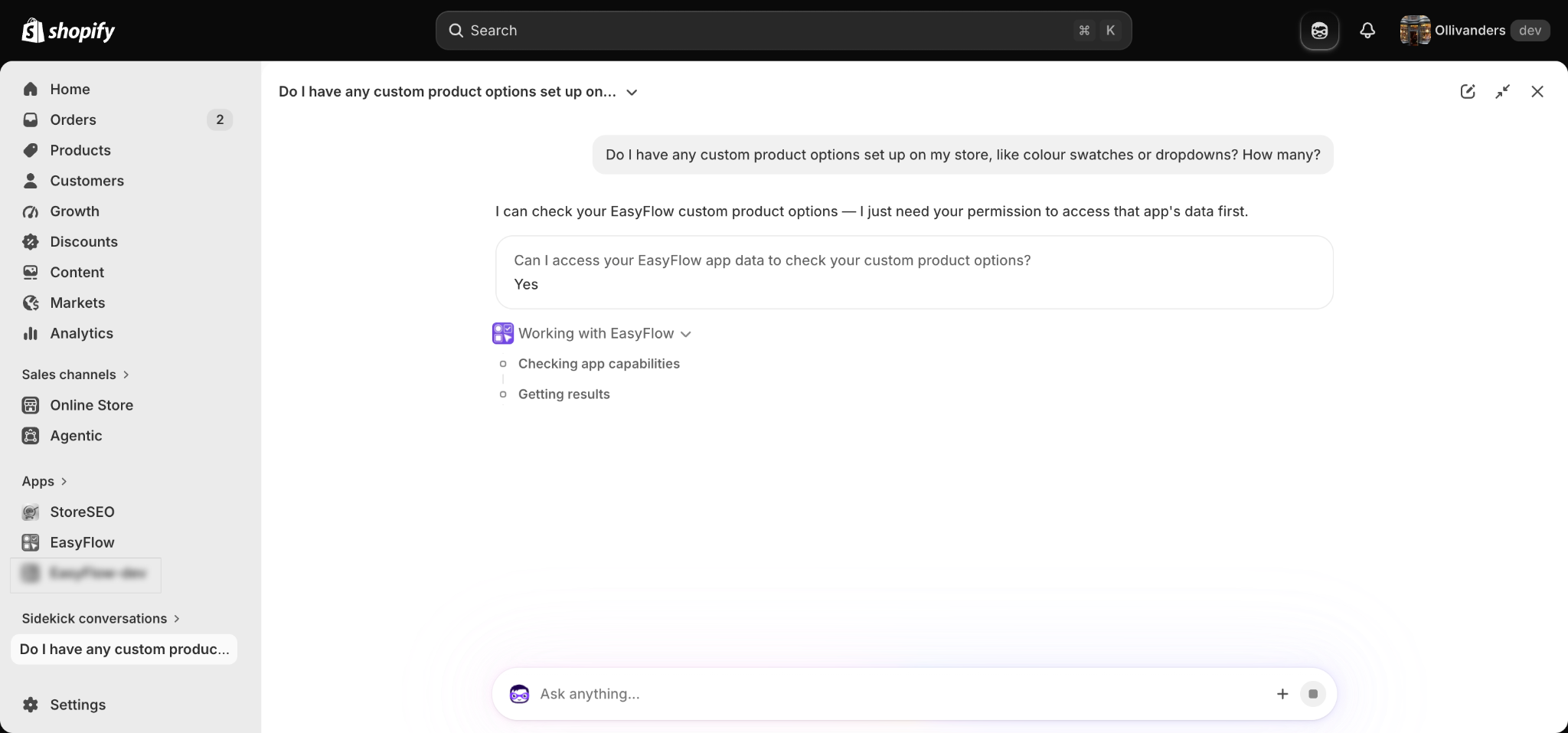The width and height of the screenshot is (1568, 733).
Task: Click the search magnifier icon
Action: [456, 31]
